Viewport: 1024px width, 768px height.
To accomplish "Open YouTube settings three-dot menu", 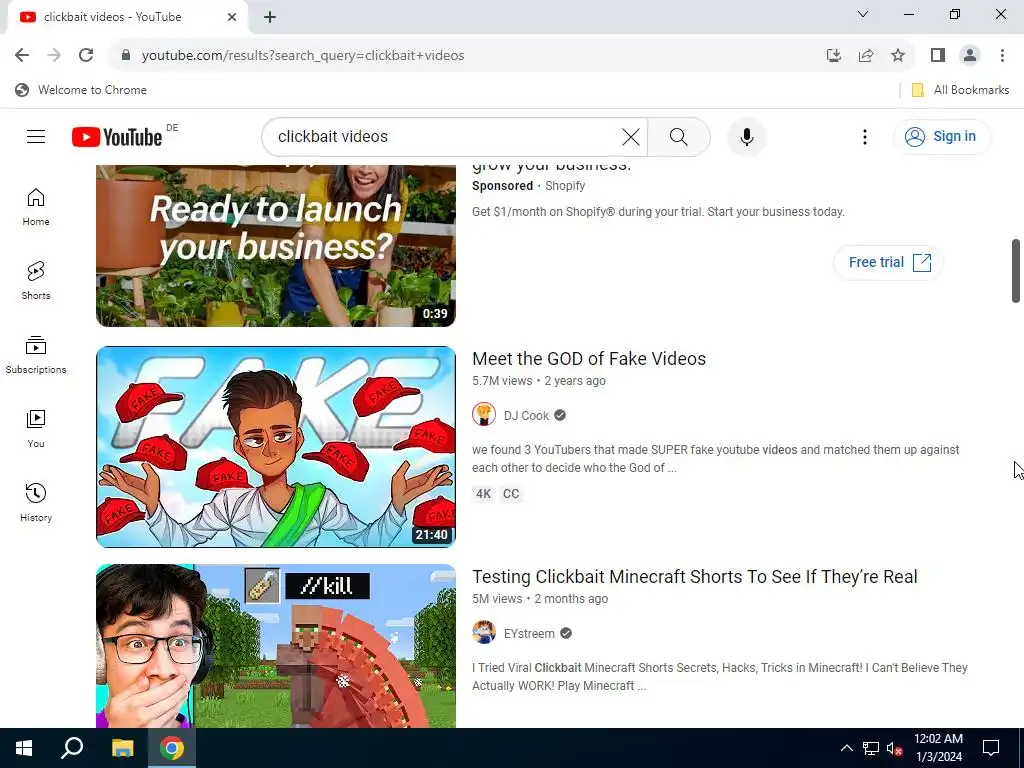I will point(865,136).
